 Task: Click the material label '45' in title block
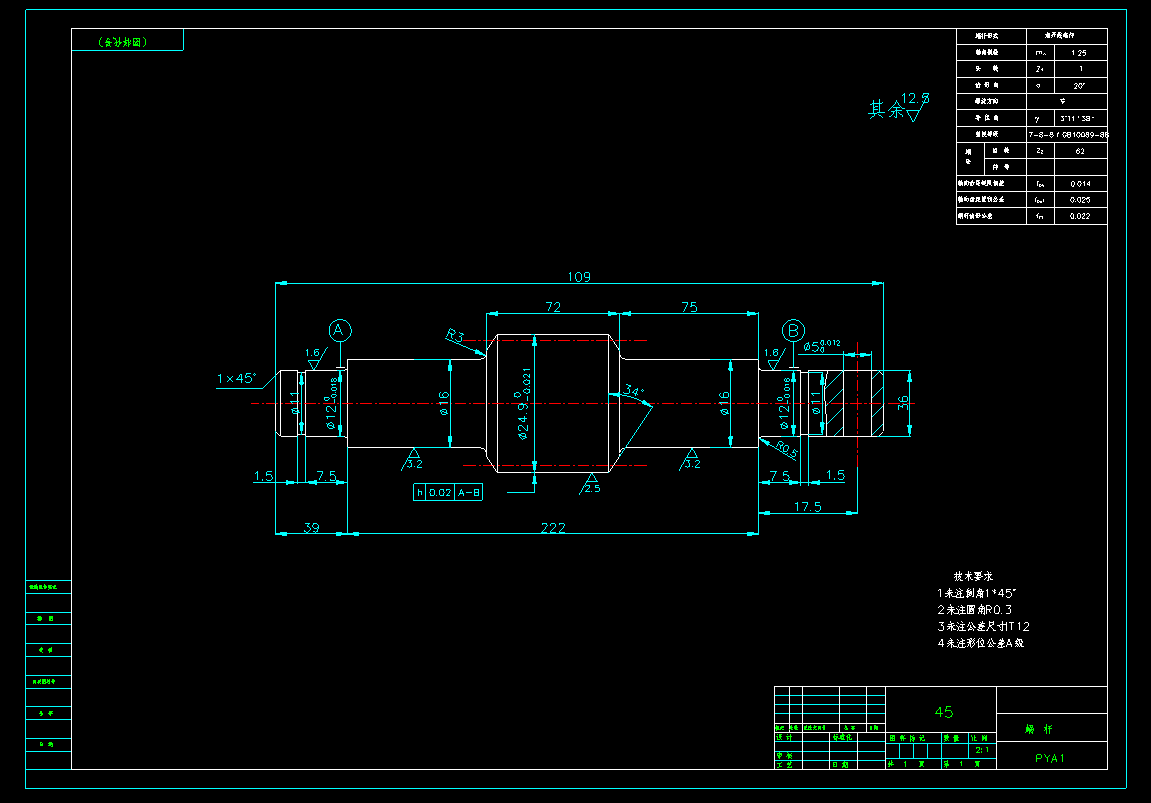(944, 712)
